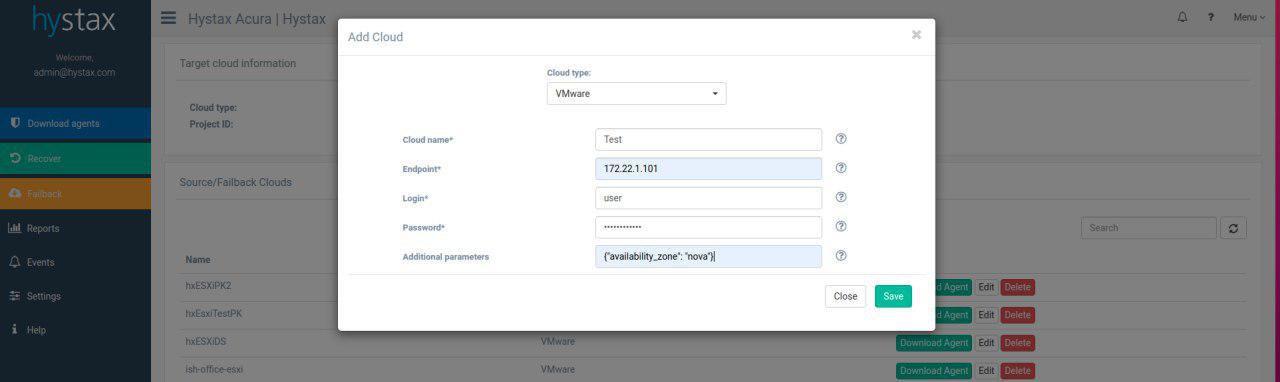Toggle the hamburger sidebar menu icon
The height and width of the screenshot is (382, 1280).
(x=168, y=18)
